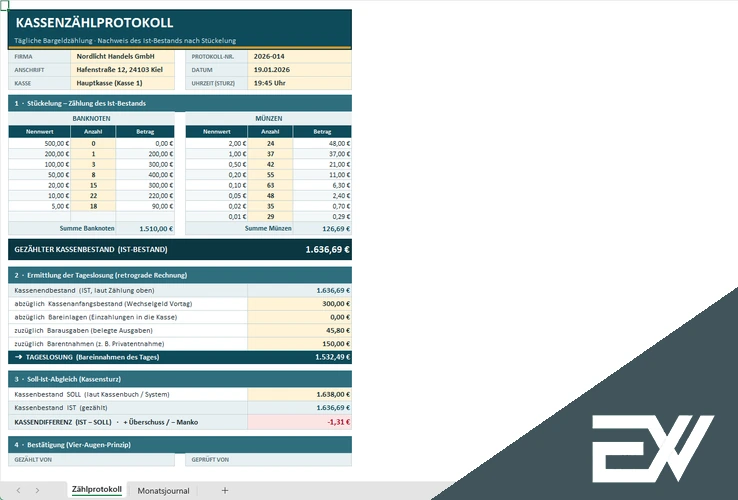Select the Anzahl cell for 0,50 € coins

click(270, 164)
